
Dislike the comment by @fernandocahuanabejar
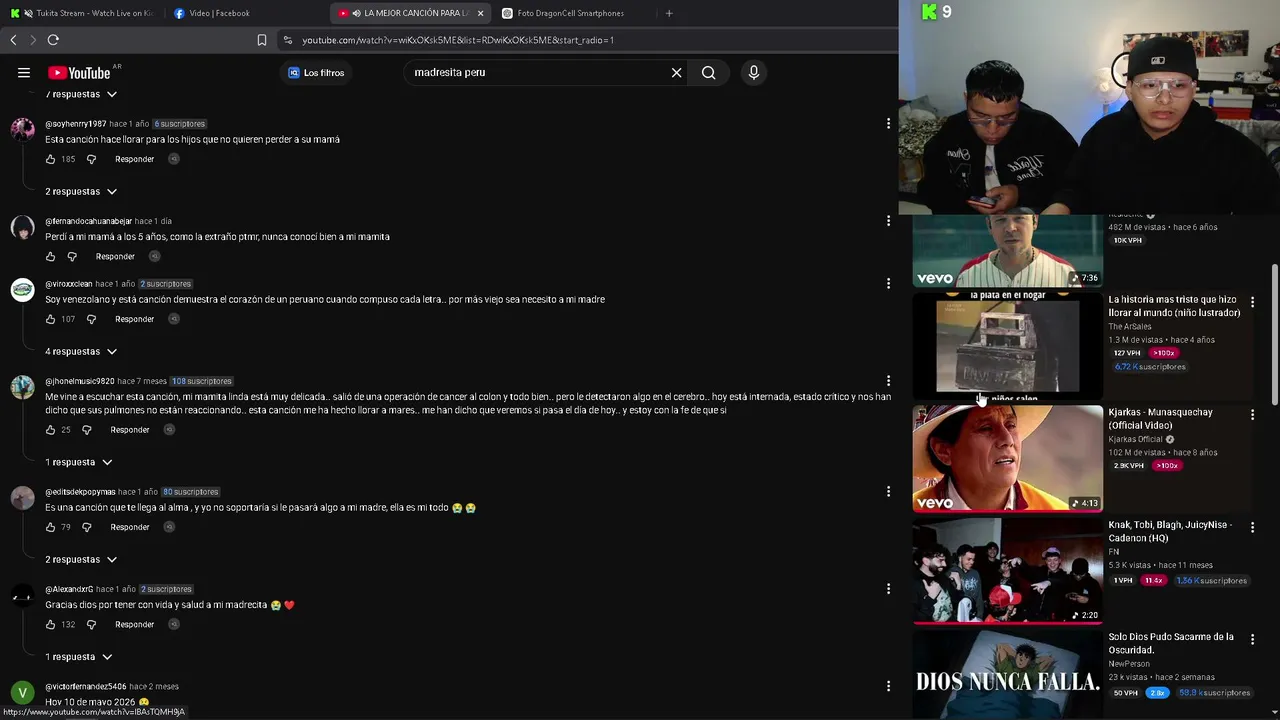pos(72,256)
